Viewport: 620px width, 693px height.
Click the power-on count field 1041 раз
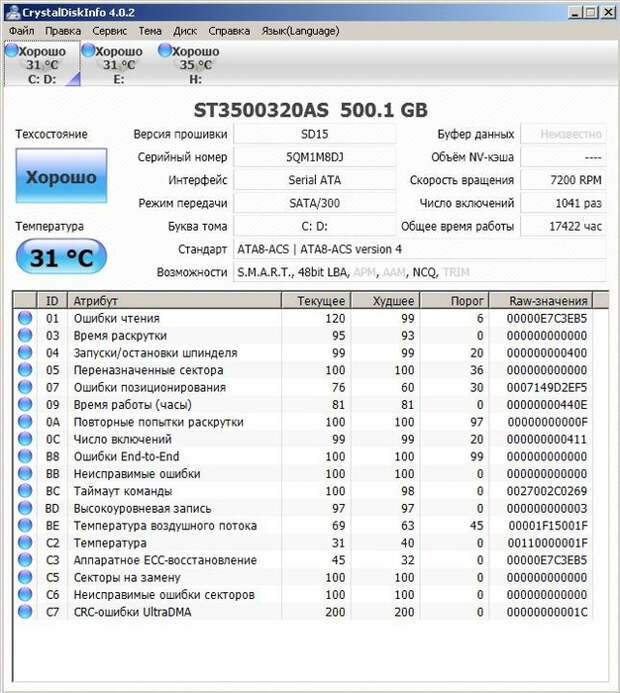pyautogui.click(x=563, y=203)
